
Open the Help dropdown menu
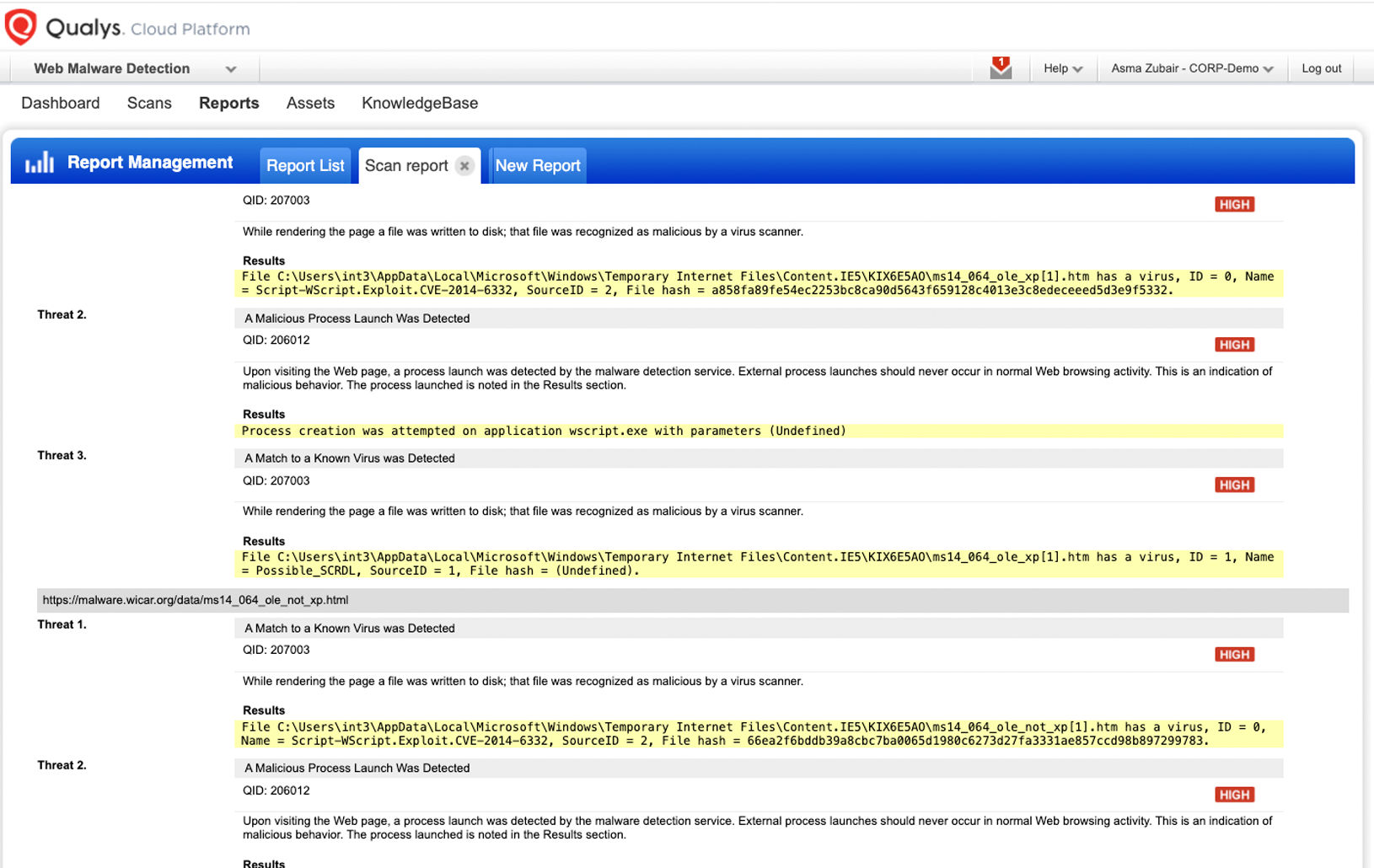click(x=1062, y=69)
